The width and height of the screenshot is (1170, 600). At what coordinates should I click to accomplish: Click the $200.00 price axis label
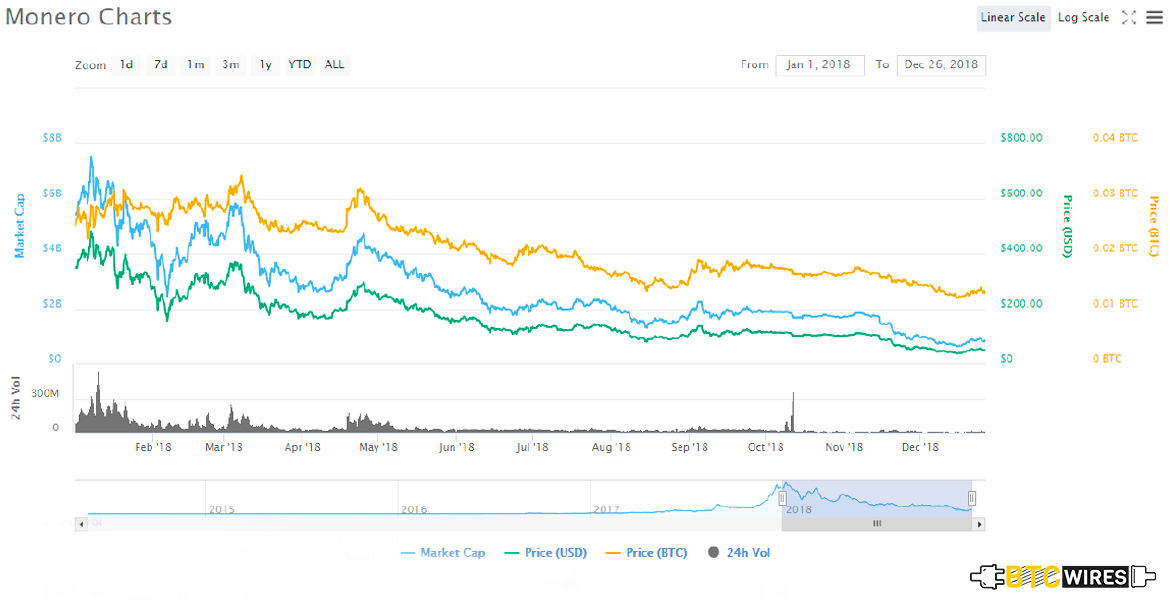(1022, 304)
